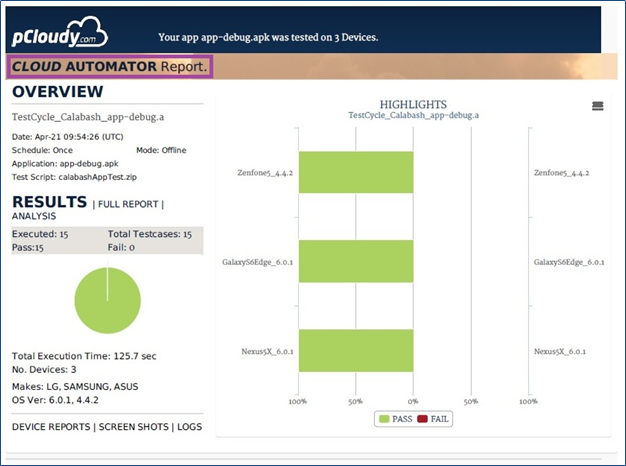Click the GalaxyS6Edge_6.0.1 pass bar

pos(355,261)
